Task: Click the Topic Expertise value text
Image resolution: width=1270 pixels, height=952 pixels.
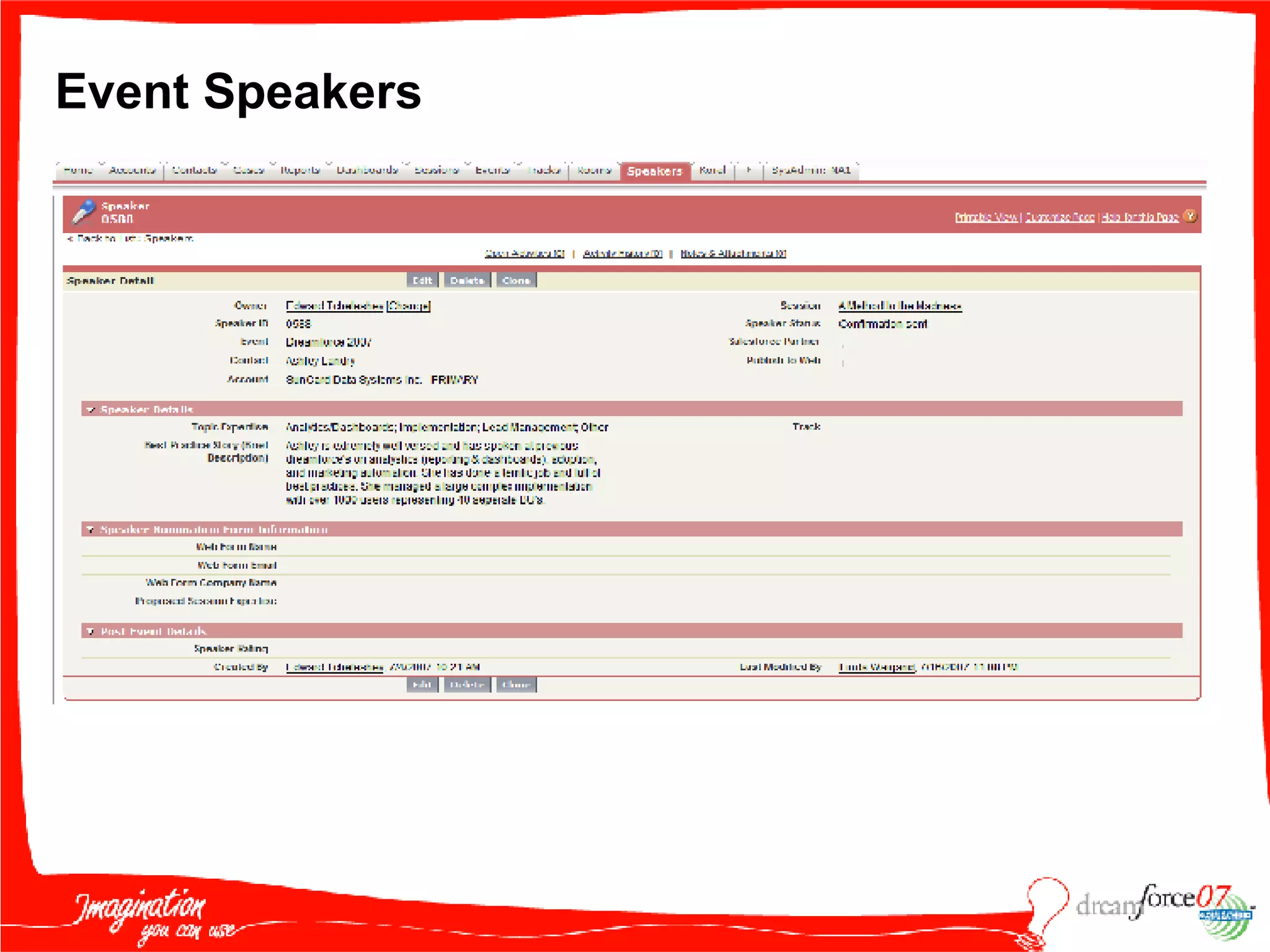Action: [447, 428]
